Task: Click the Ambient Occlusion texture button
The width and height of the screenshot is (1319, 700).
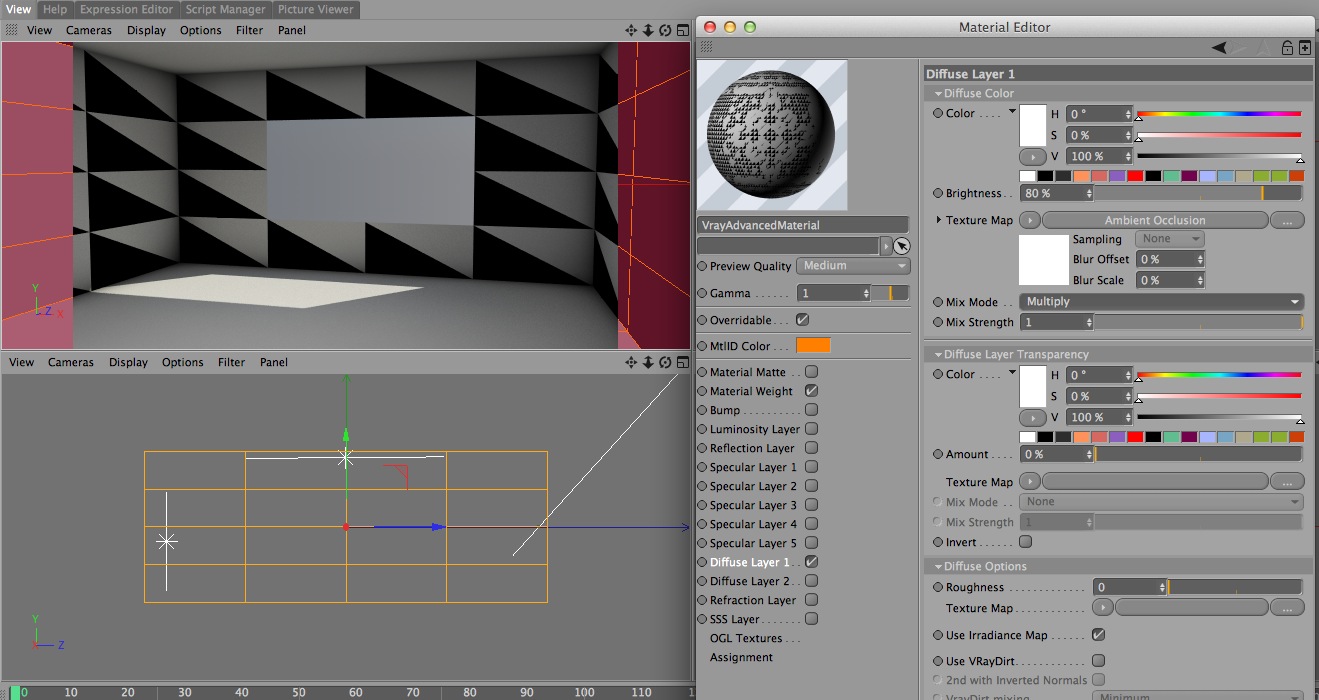Action: tap(1155, 220)
